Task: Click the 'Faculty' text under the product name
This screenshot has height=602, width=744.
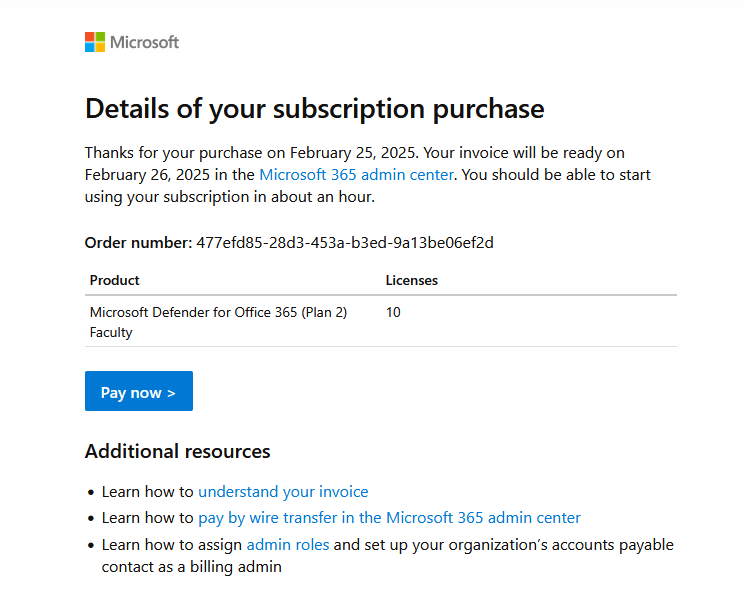Action: click(x=111, y=332)
